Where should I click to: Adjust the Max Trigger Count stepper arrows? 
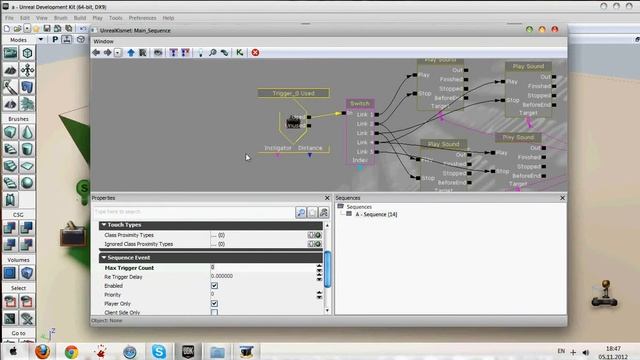pos(319,268)
